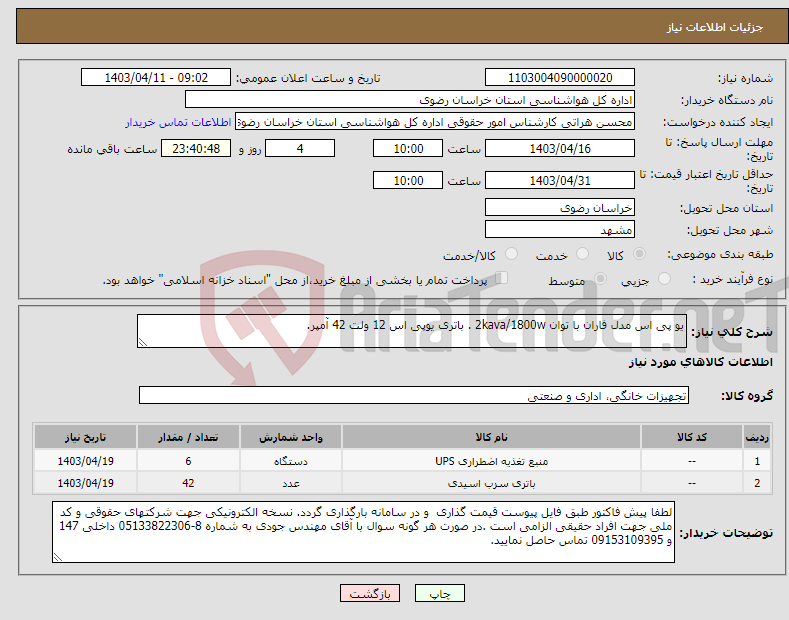Image resolution: width=789 pixels, height=620 pixels.
Task: Click the goods group field تجهیزات خانگی، اداری و صنعتی
Action: (414, 396)
